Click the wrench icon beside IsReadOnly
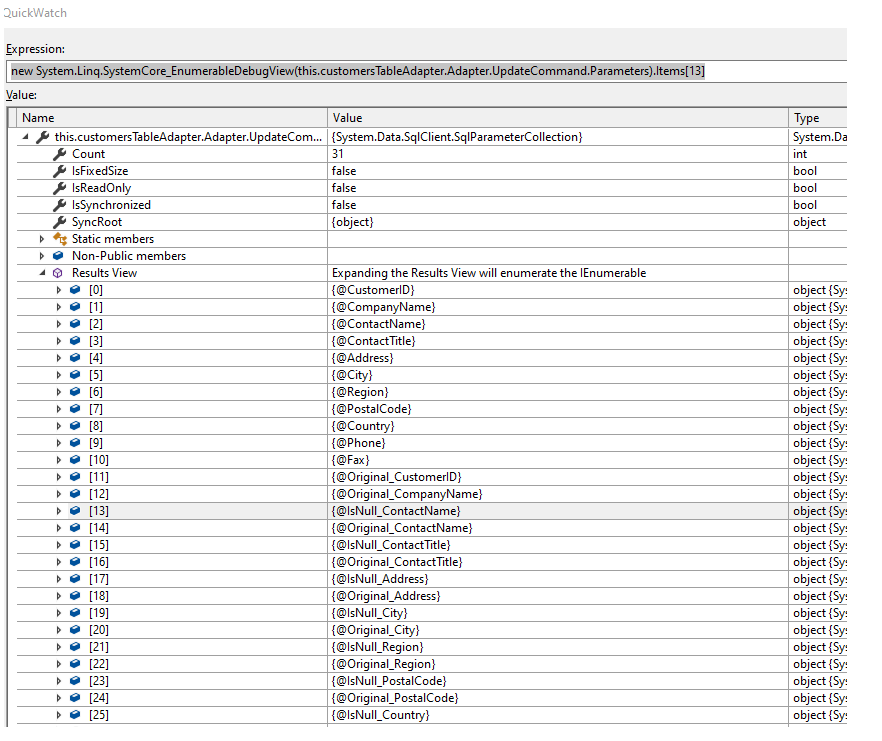Viewport: 882px width, 741px height. [x=59, y=188]
